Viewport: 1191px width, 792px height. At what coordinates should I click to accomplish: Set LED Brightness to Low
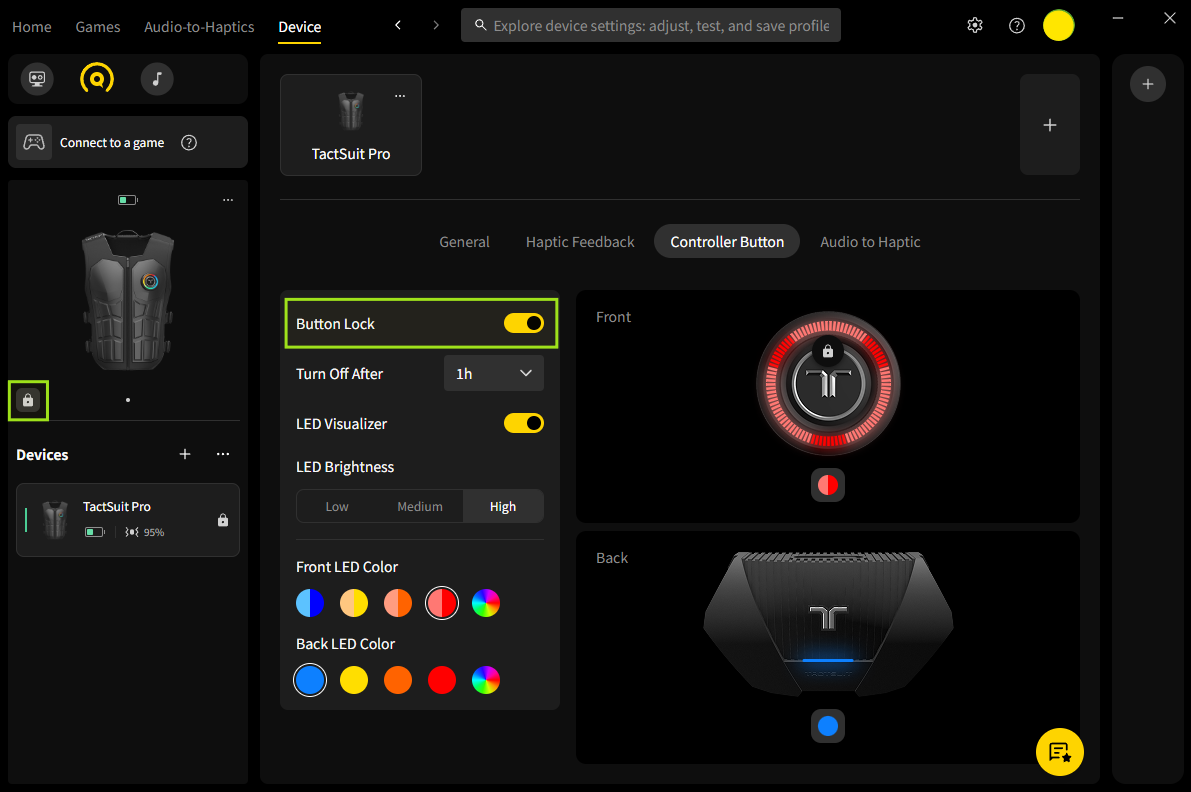point(337,506)
